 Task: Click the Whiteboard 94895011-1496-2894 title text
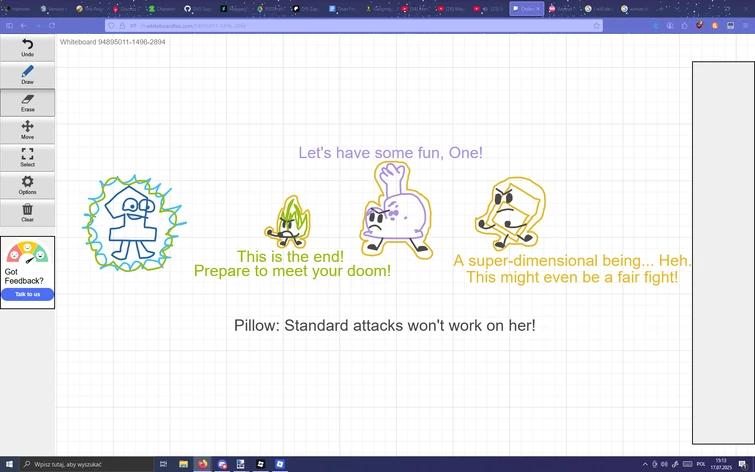click(x=113, y=42)
